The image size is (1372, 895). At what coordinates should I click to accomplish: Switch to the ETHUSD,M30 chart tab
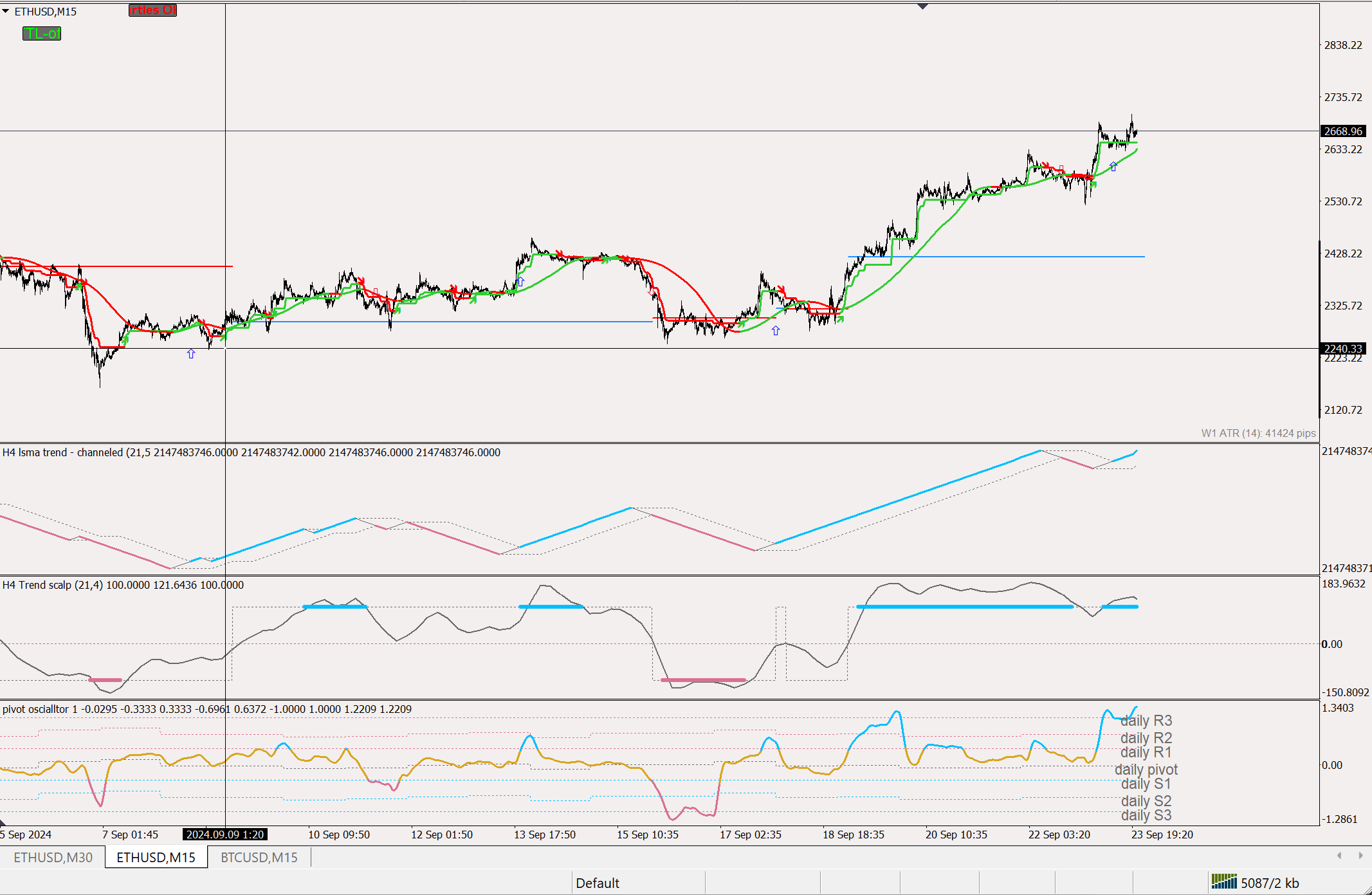[53, 857]
